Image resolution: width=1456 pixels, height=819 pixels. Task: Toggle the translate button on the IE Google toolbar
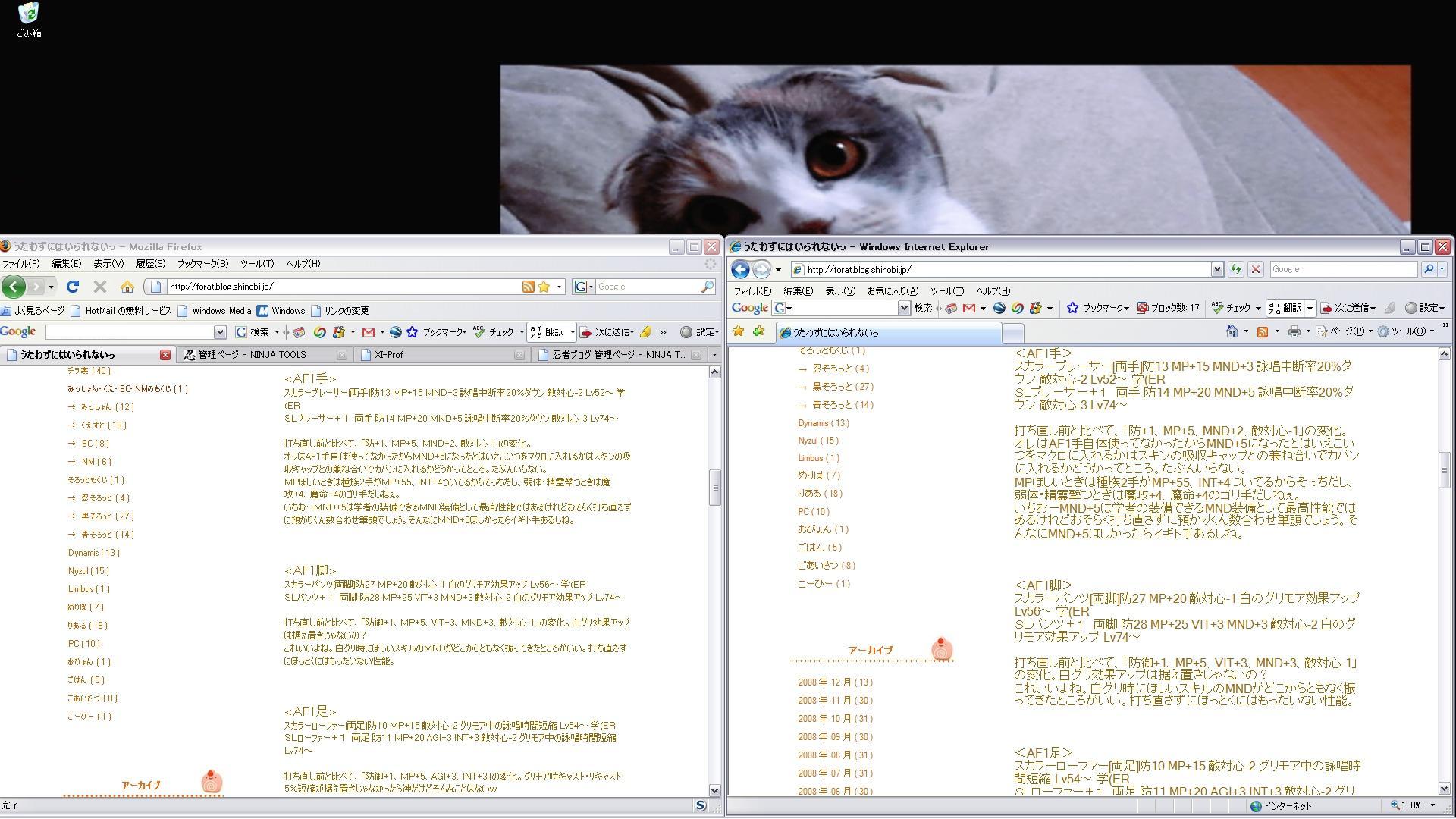coord(1286,308)
